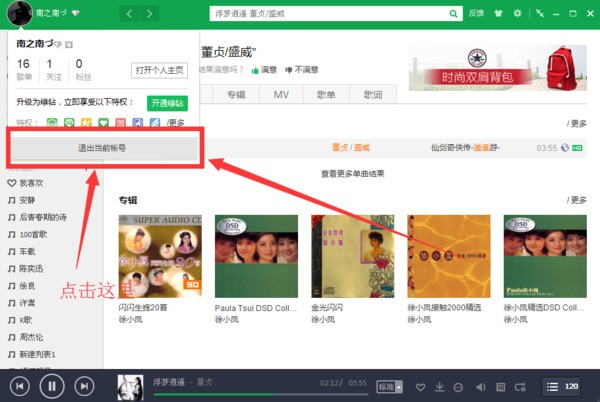600x402 pixels.
Task: Go back with the left arrow button
Action: coord(129,14)
